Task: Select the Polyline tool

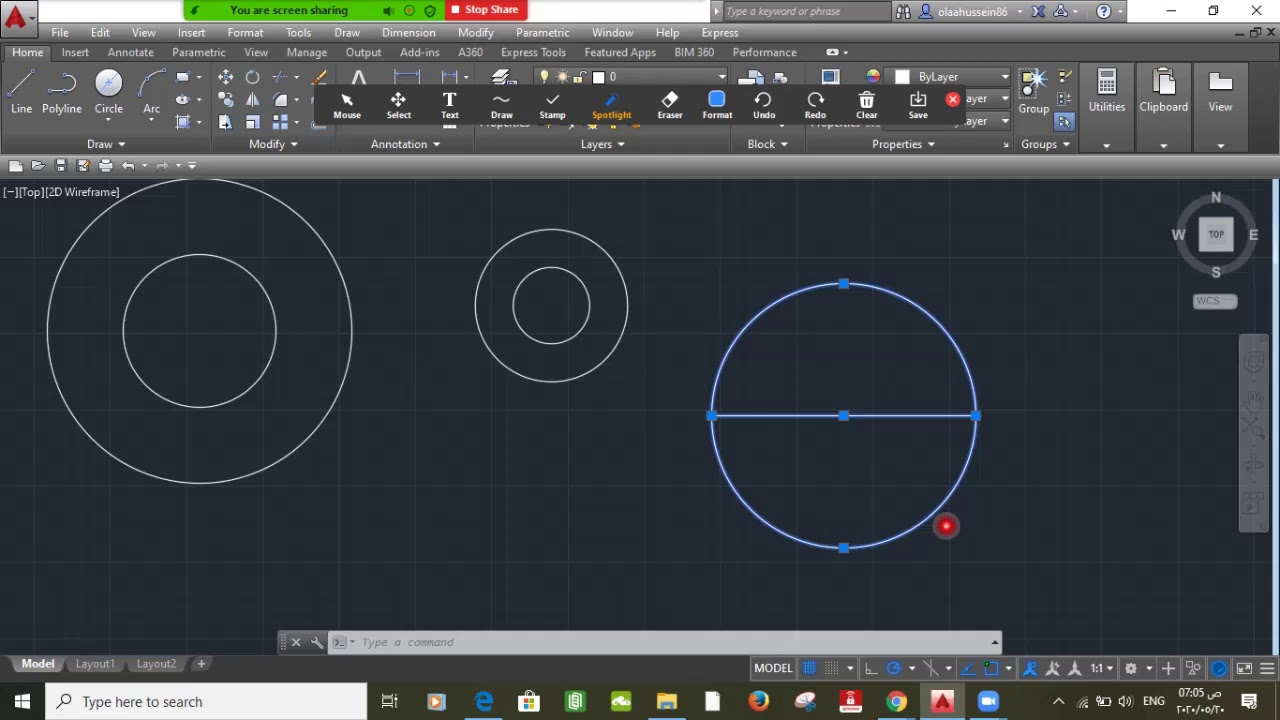Action: click(x=62, y=92)
